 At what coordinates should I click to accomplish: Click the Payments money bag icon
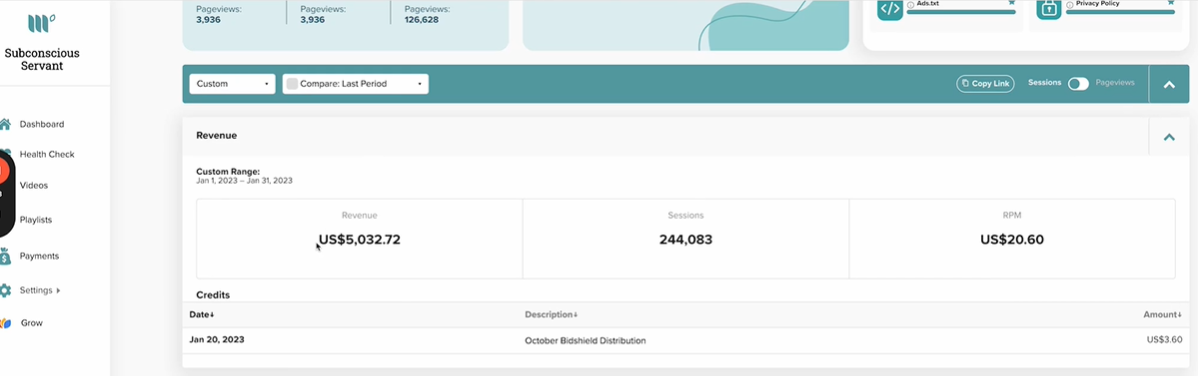click(5, 256)
